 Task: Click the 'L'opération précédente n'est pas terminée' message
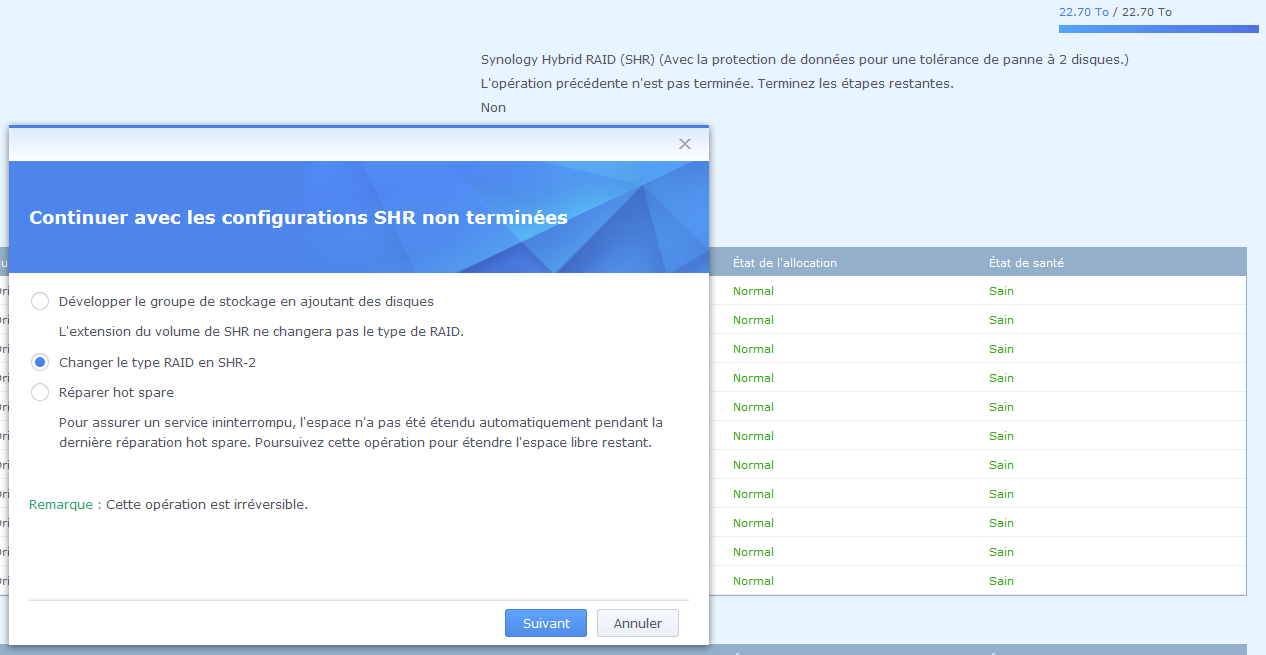click(x=717, y=84)
